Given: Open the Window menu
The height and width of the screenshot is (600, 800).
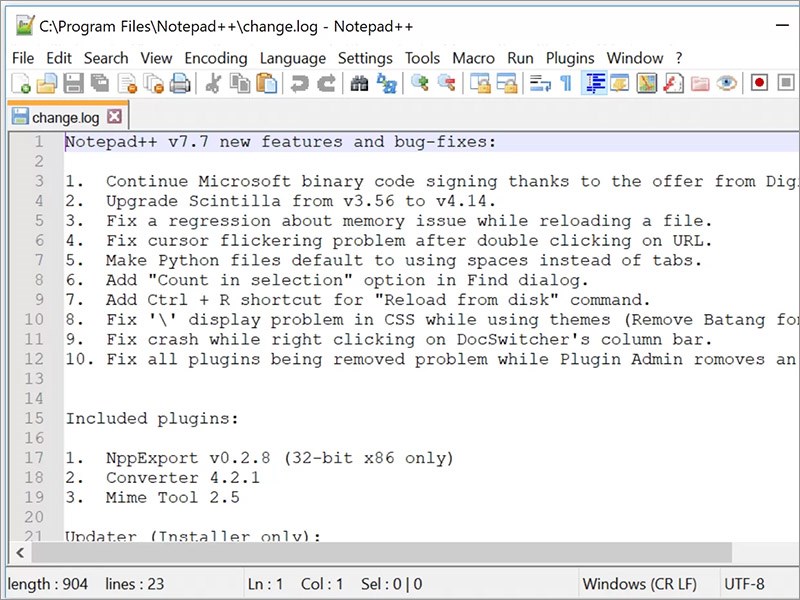Looking at the screenshot, I should point(635,58).
